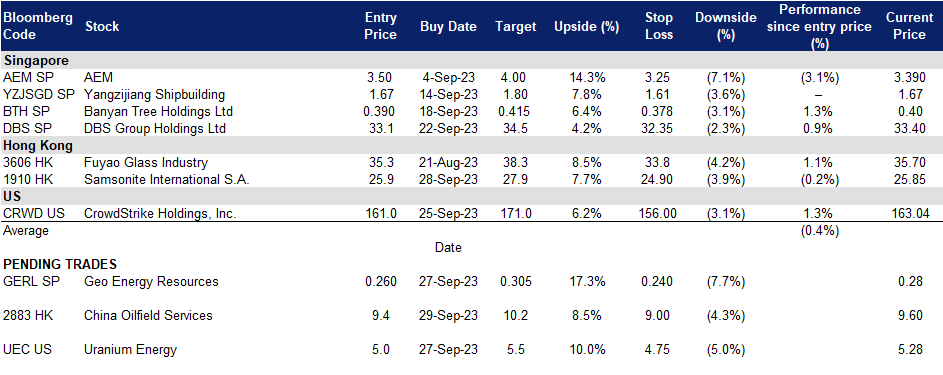Select Banyan Tree Holdings Ltd cell
The width and height of the screenshot is (943, 375).
(159, 111)
